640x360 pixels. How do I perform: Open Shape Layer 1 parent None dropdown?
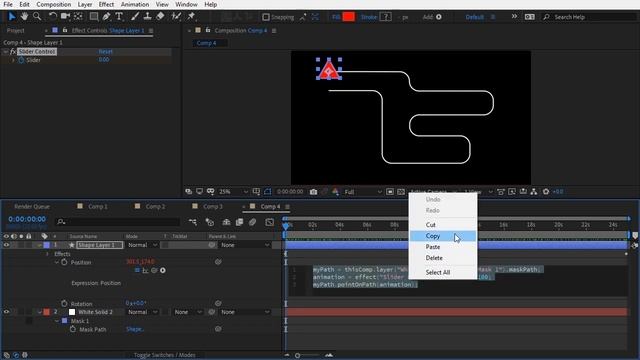245,245
